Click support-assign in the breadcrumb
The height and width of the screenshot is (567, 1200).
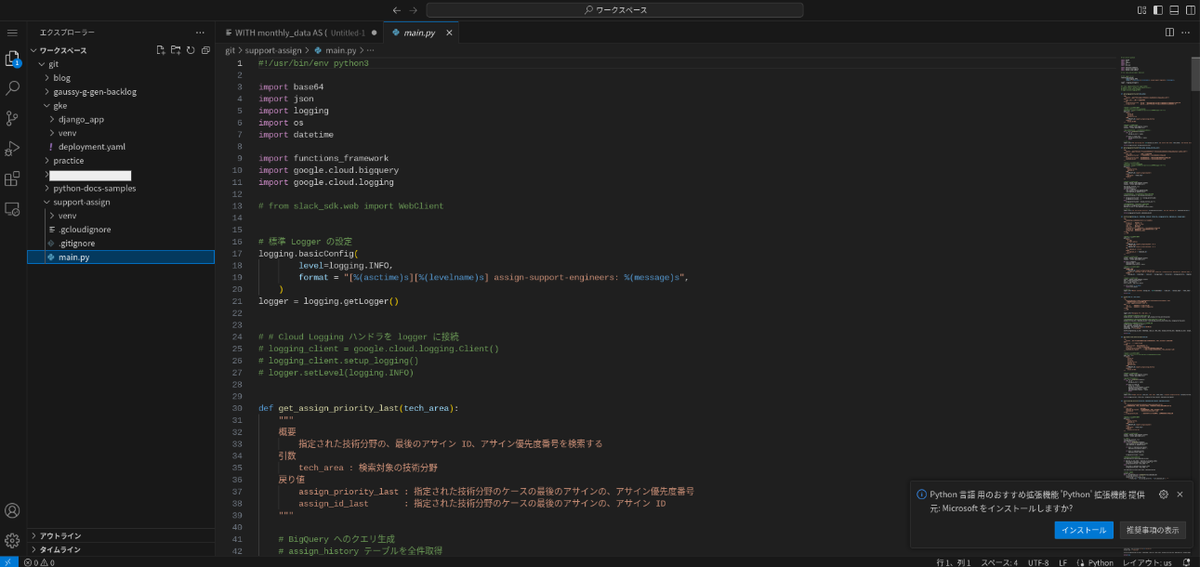click(274, 50)
